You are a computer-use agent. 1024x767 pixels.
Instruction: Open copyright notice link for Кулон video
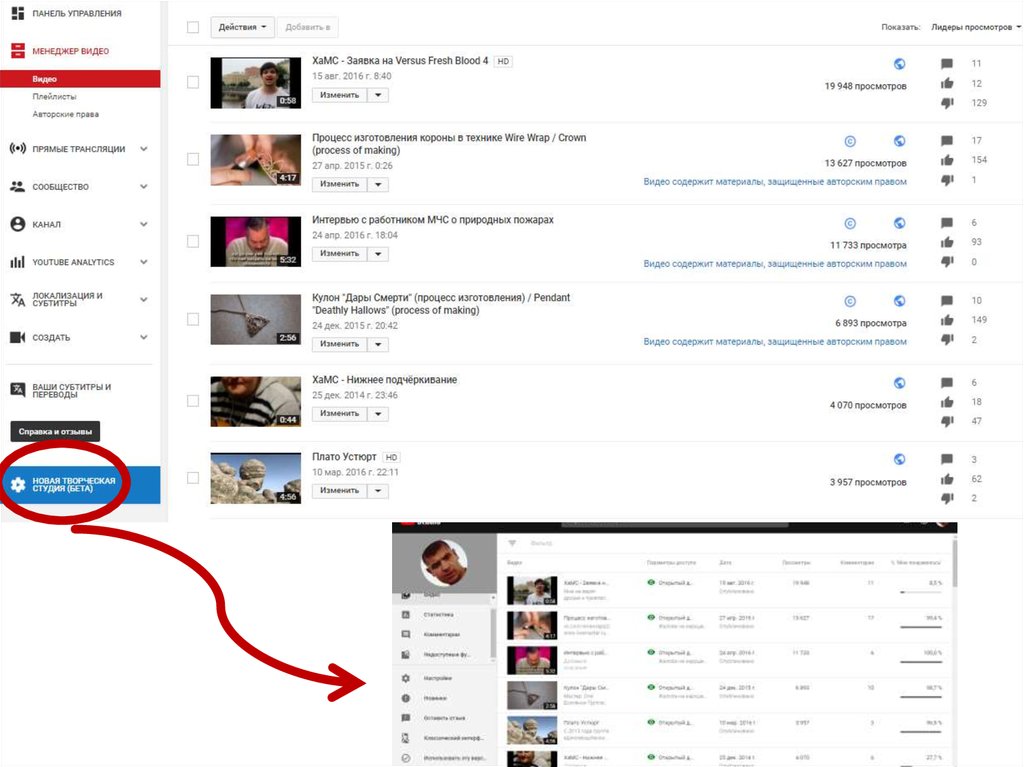pyautogui.click(x=775, y=342)
